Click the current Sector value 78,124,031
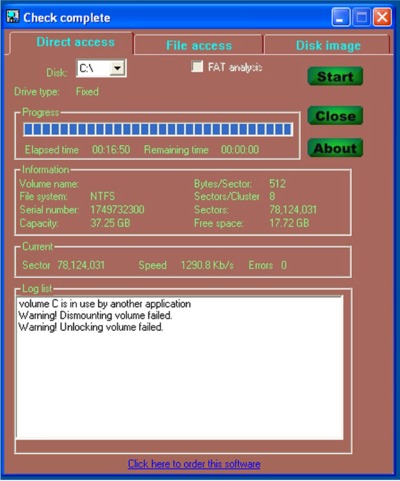This screenshot has width=400, height=481. [x=81, y=265]
